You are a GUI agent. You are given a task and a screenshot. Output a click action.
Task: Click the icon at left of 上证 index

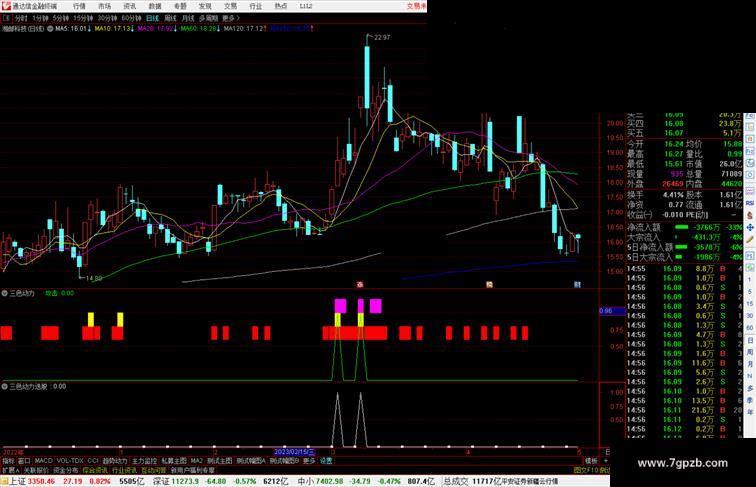click(4, 481)
